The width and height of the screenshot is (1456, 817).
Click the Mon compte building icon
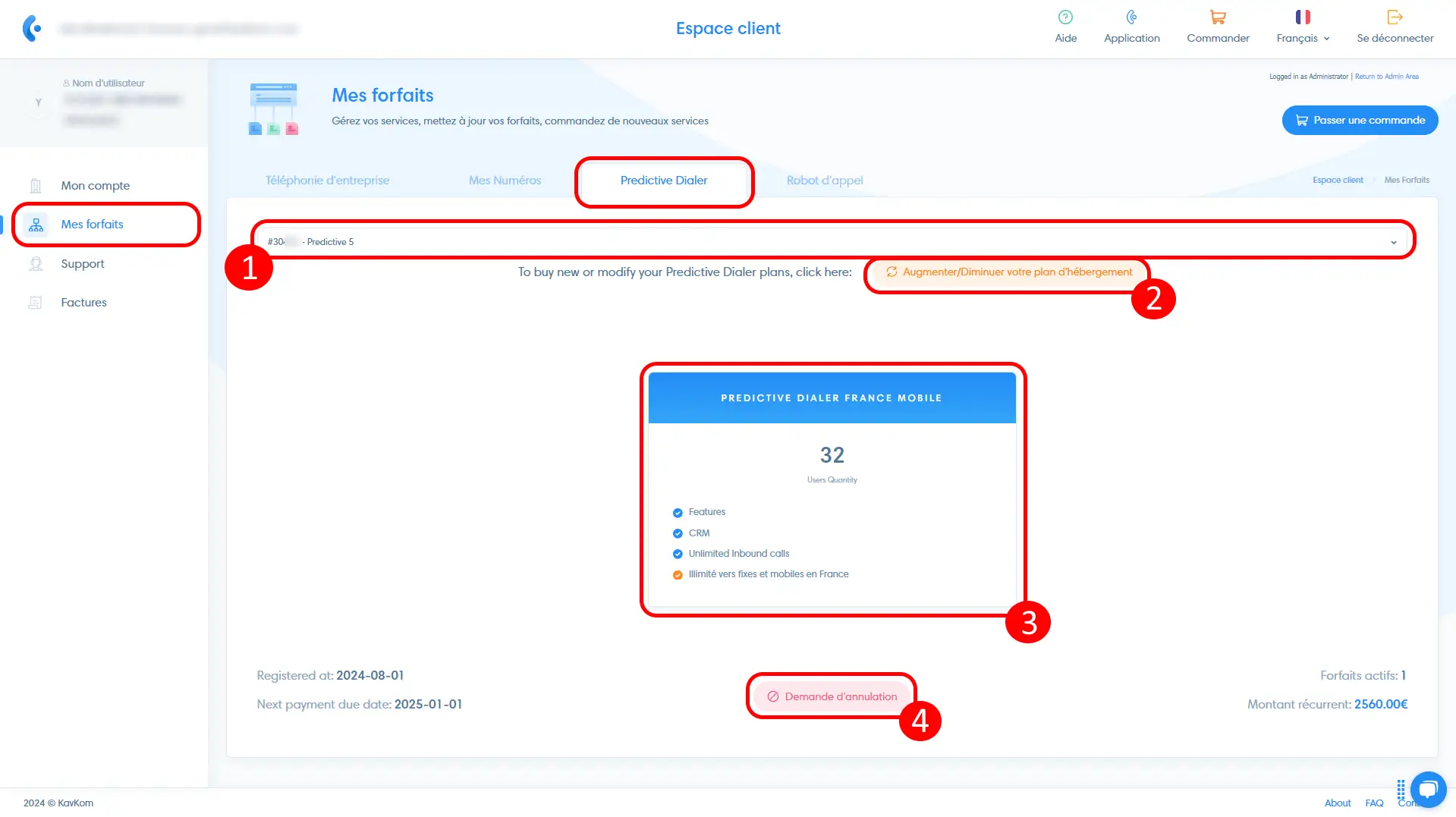point(36,186)
